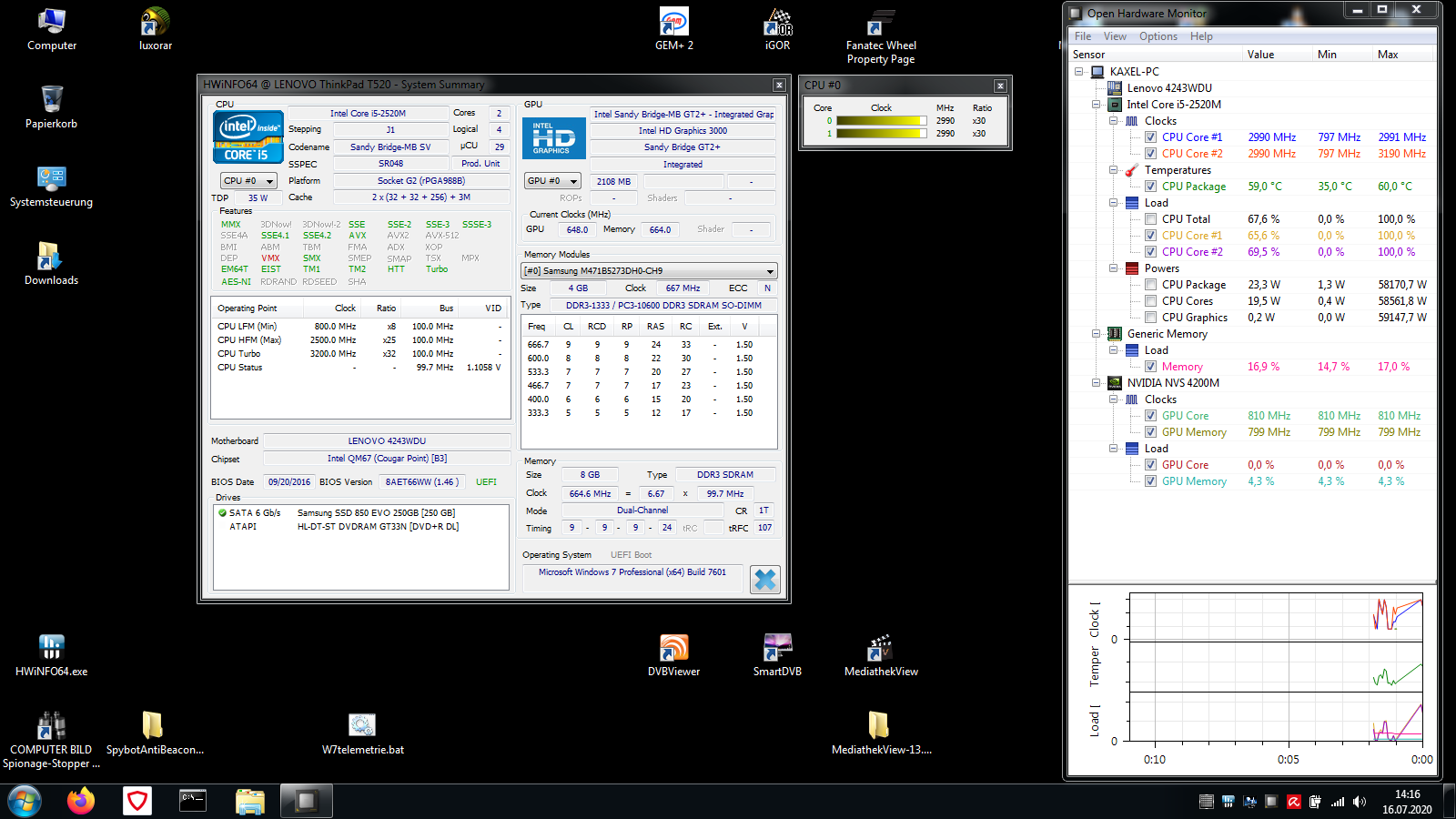Click the Min column header
This screenshot has width=1456, height=819.
[x=1343, y=55]
